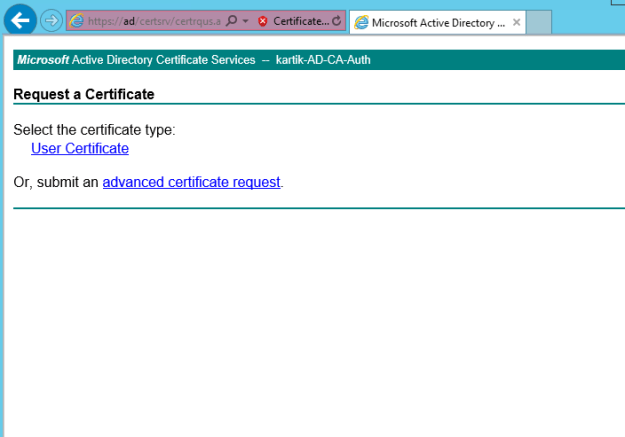This screenshot has height=437, width=625.
Task: Open a new blank tab
Action: coord(539,23)
